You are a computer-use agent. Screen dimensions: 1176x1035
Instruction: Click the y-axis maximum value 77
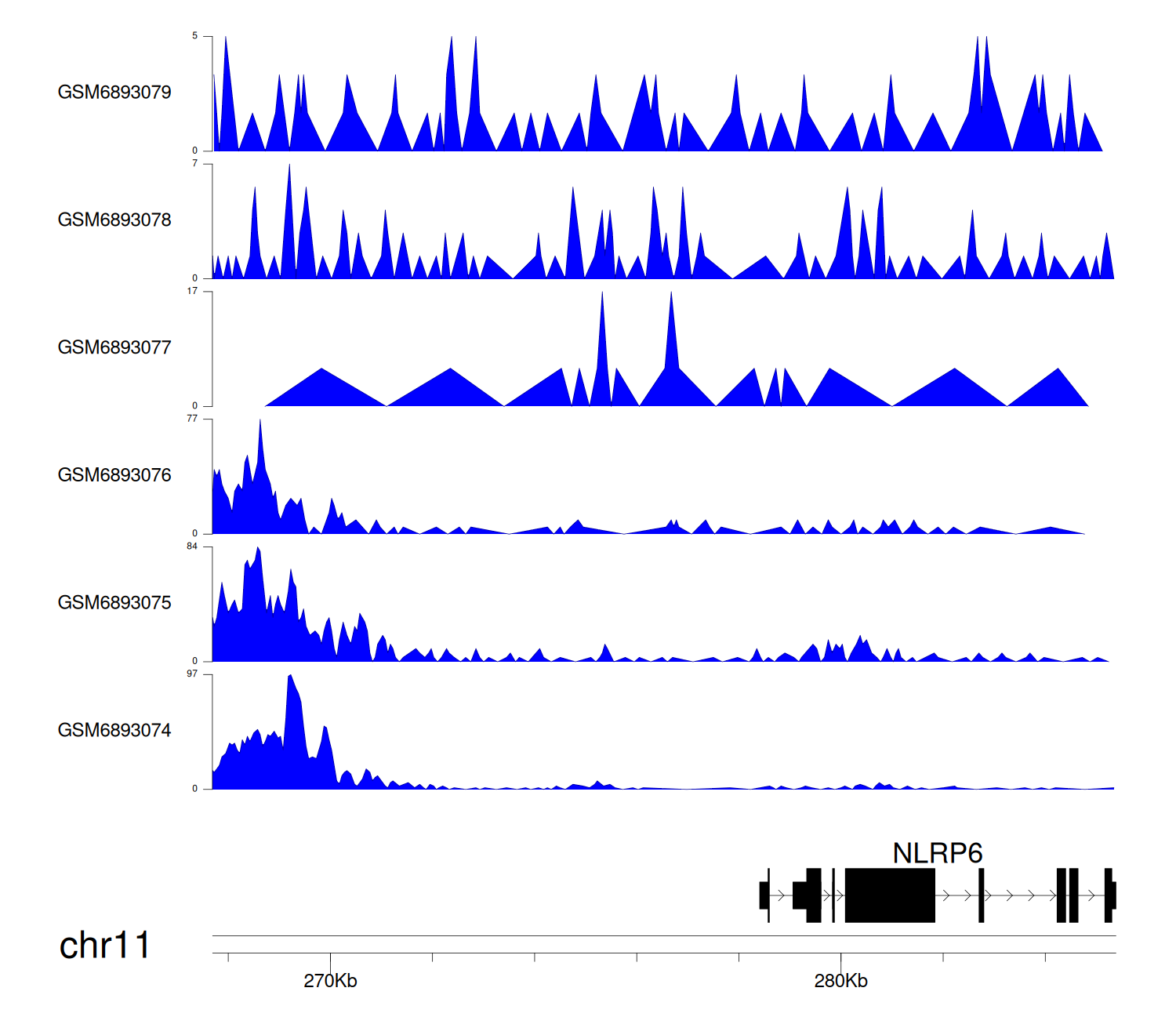click(x=192, y=419)
